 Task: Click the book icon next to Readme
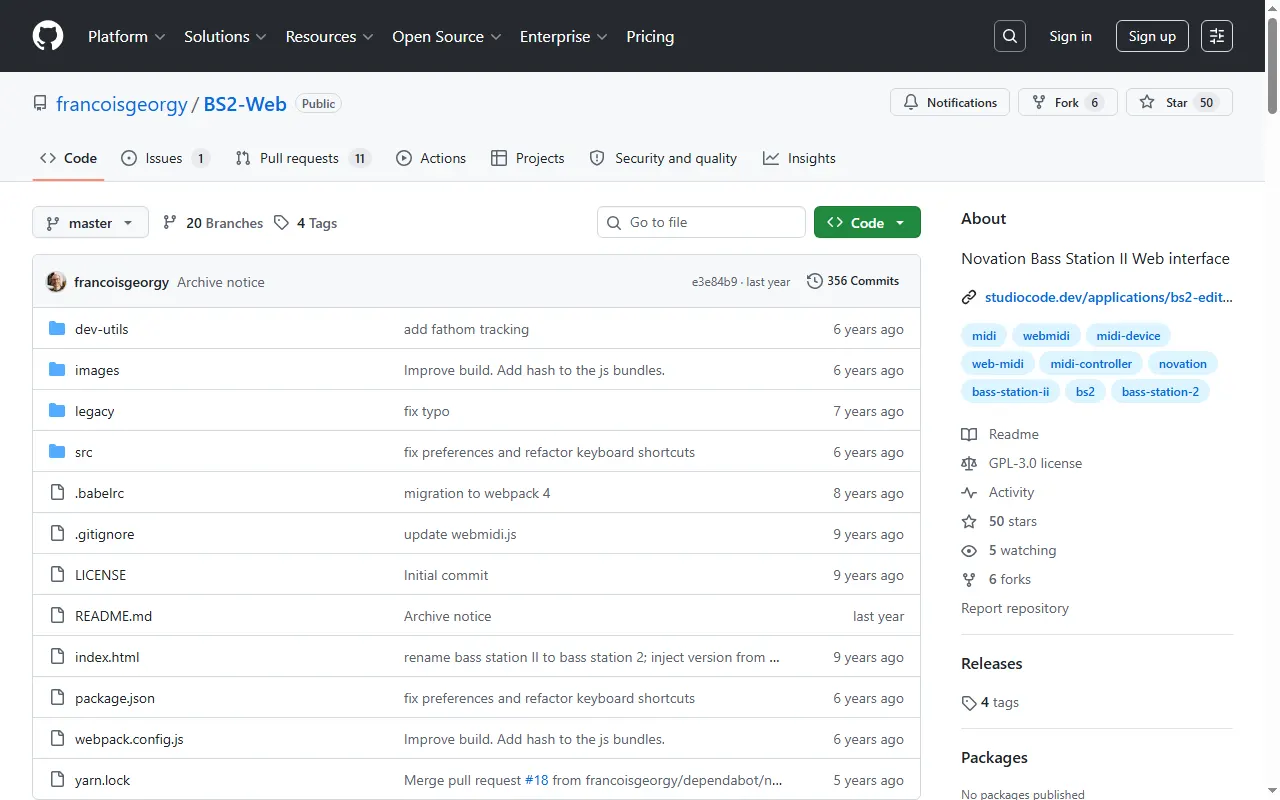[969, 434]
